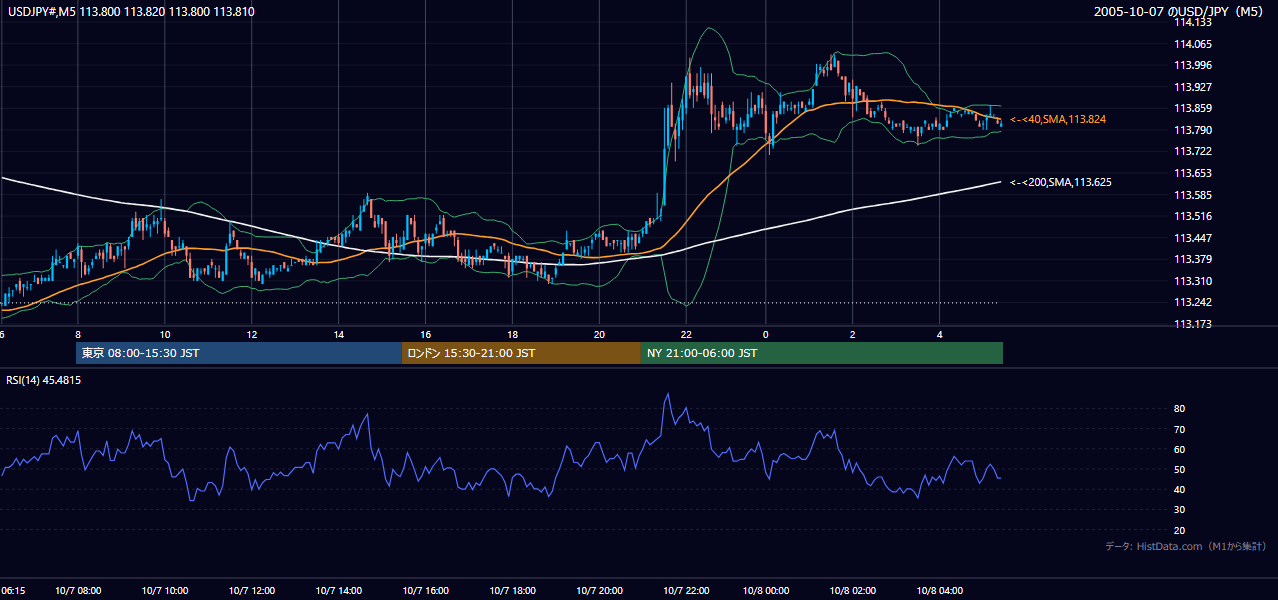The image size is (1278, 600).
Task: Click RSI axis level 80
Action: (1180, 409)
